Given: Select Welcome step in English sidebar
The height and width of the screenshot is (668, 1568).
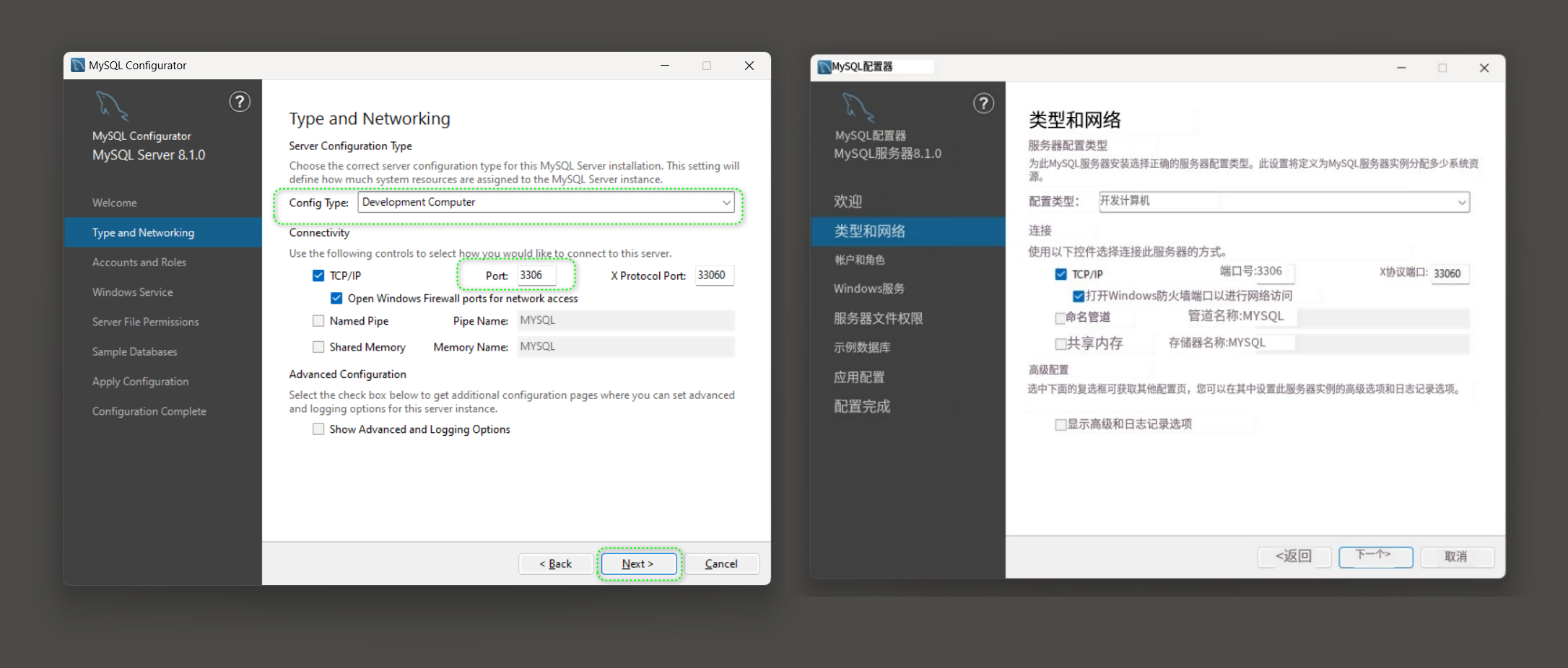Looking at the screenshot, I should pos(114,203).
